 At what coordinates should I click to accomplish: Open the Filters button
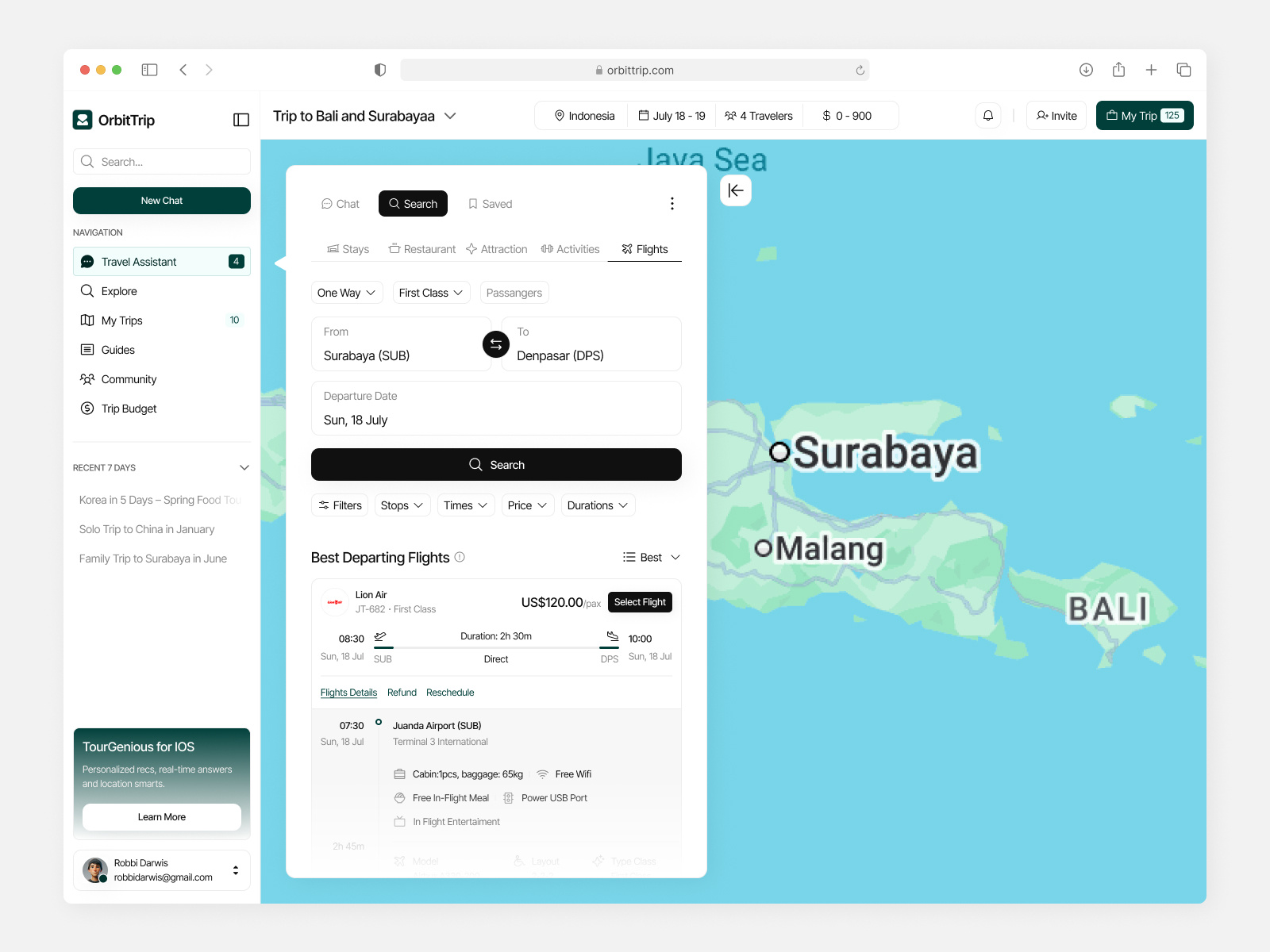[x=340, y=505]
